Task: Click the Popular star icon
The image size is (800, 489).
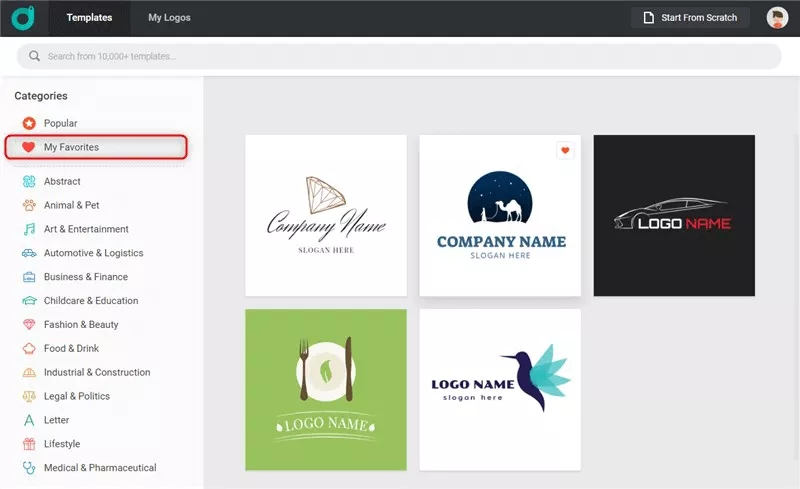Action: 29,124
